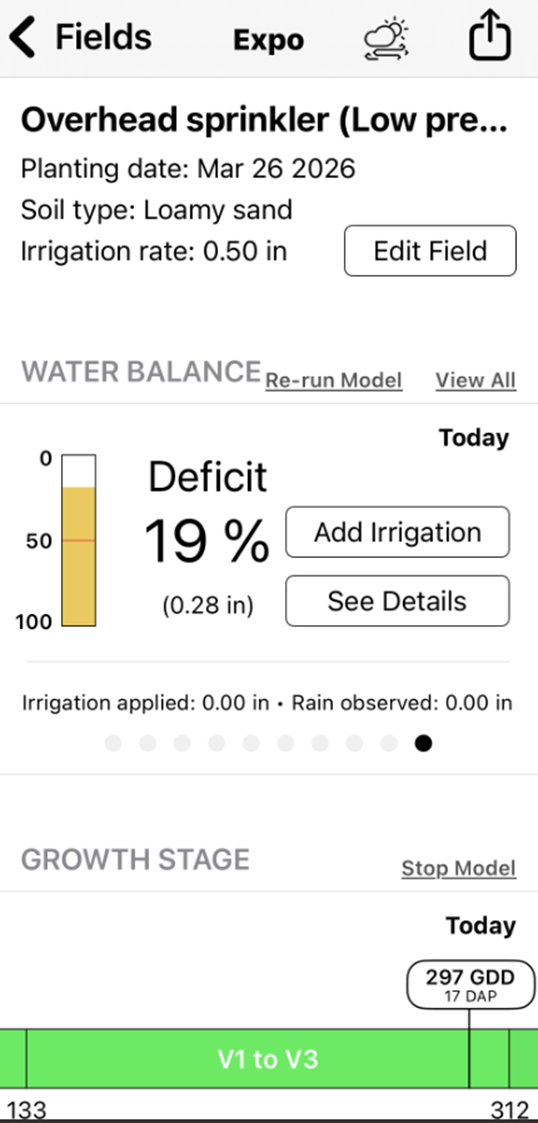Click the 19 % deficit value
The width and height of the screenshot is (538, 1123).
pos(207,541)
